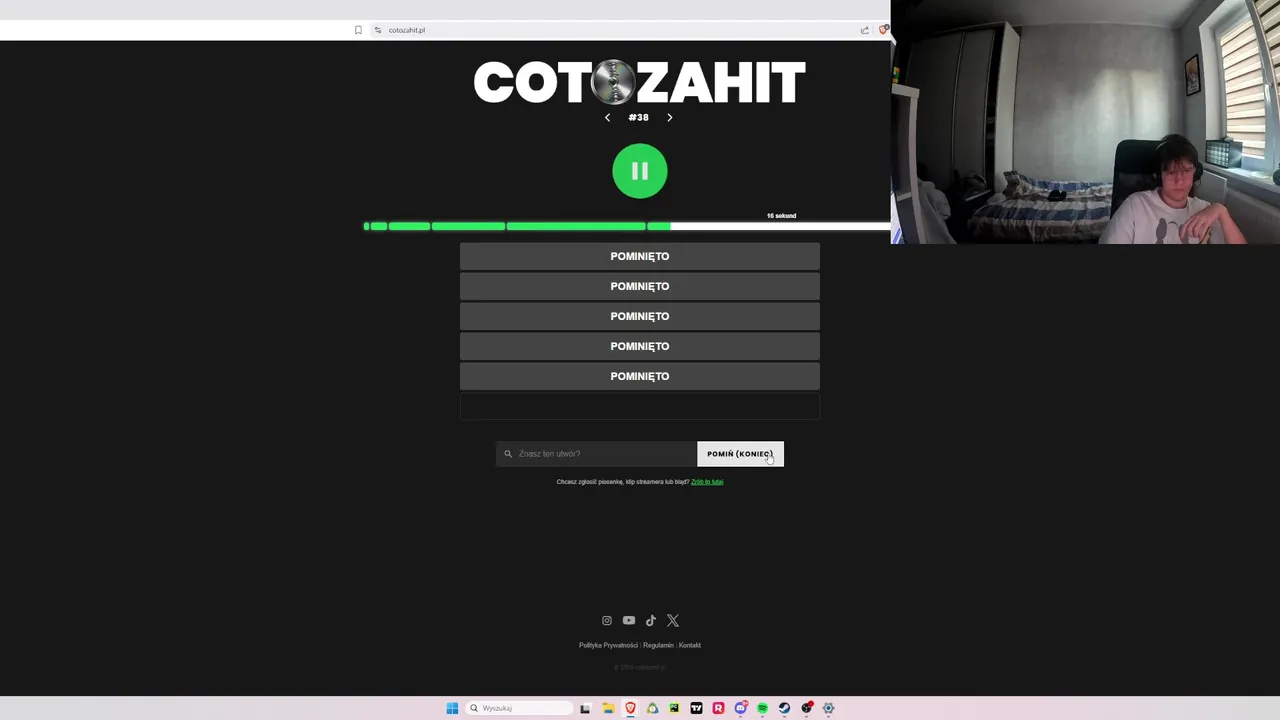Click the Brave browser taskbar icon
This screenshot has height=720, width=1280.
[630, 708]
